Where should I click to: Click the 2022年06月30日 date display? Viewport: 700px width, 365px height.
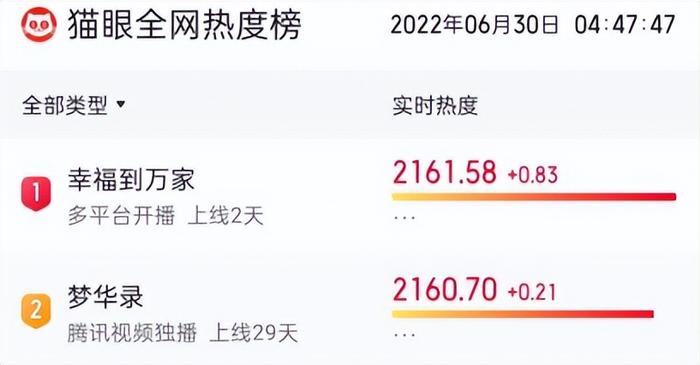pos(475,24)
